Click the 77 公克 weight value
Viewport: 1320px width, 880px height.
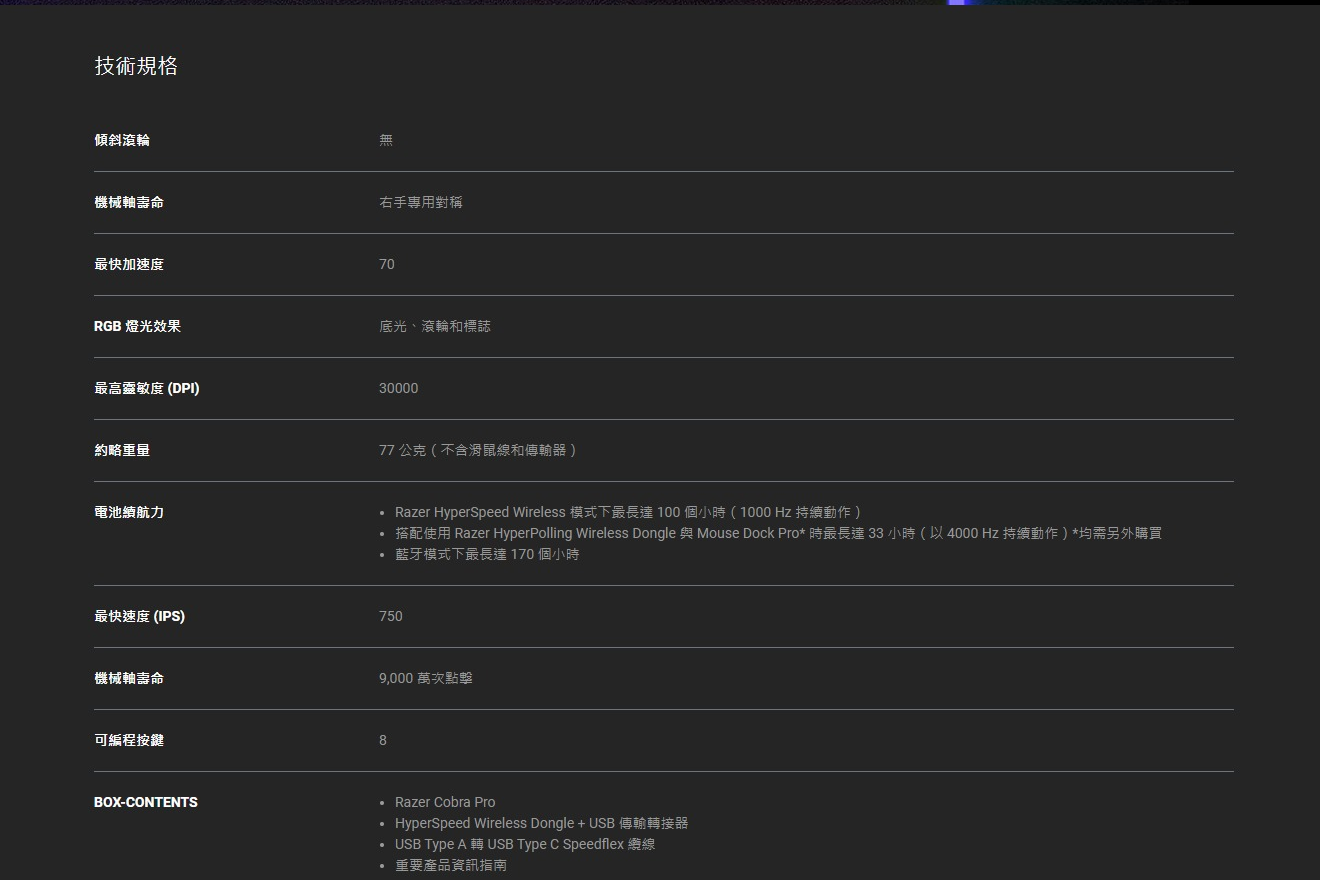[x=478, y=450]
